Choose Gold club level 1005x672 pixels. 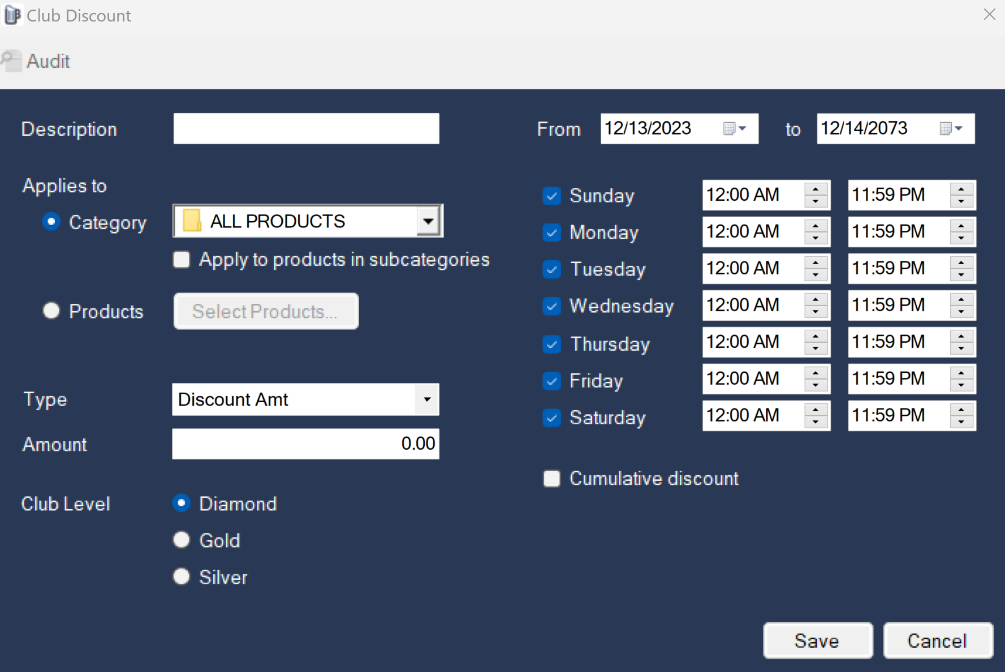tap(181, 540)
